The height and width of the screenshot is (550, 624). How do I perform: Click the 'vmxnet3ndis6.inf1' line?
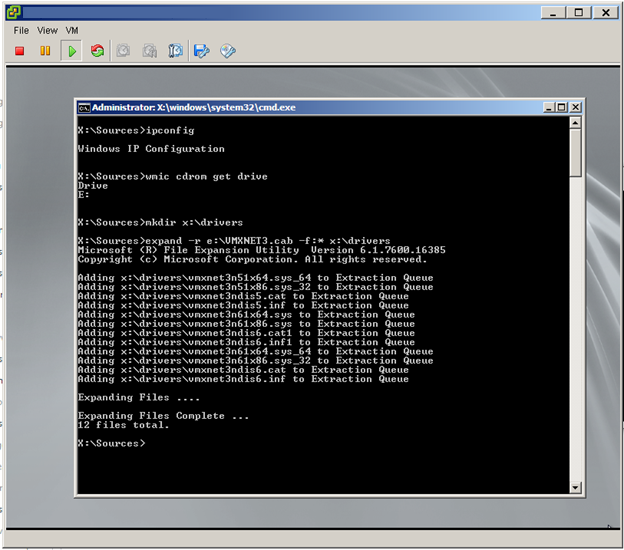pos(246,342)
